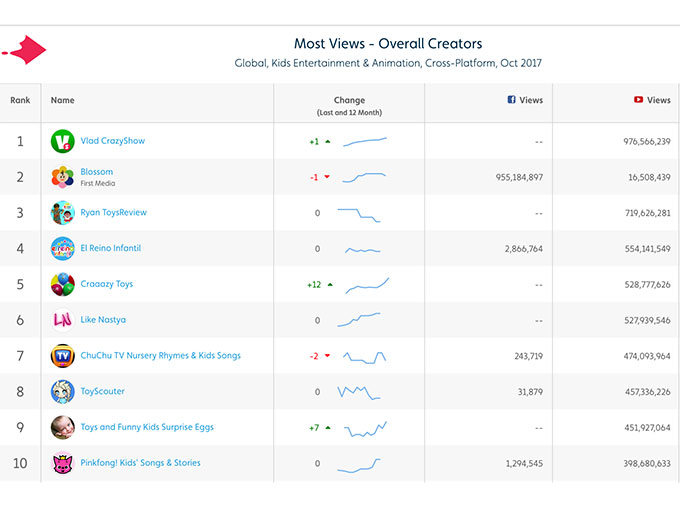Image resolution: width=680 pixels, height=510 pixels.
Task: Open the Ryan ToysReview link
Action: coord(114,212)
